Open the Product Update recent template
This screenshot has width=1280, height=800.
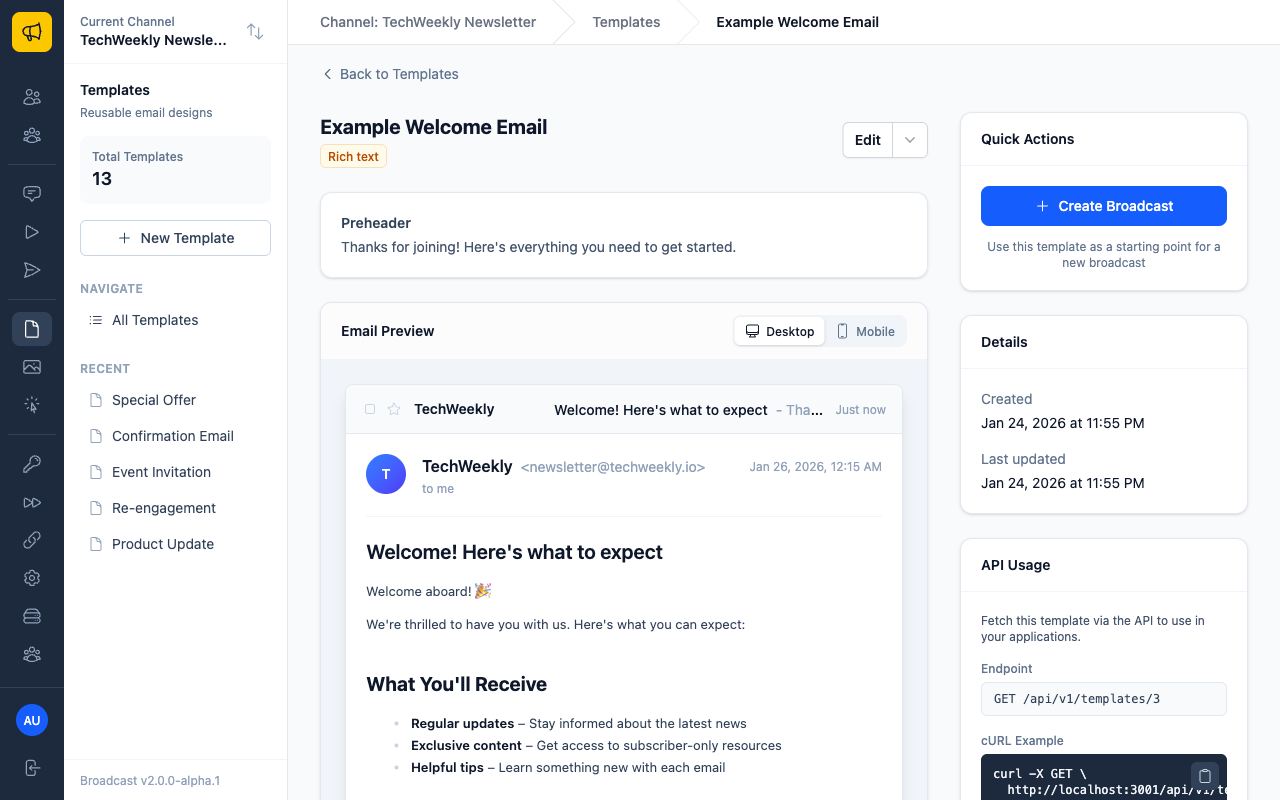click(x=175, y=544)
